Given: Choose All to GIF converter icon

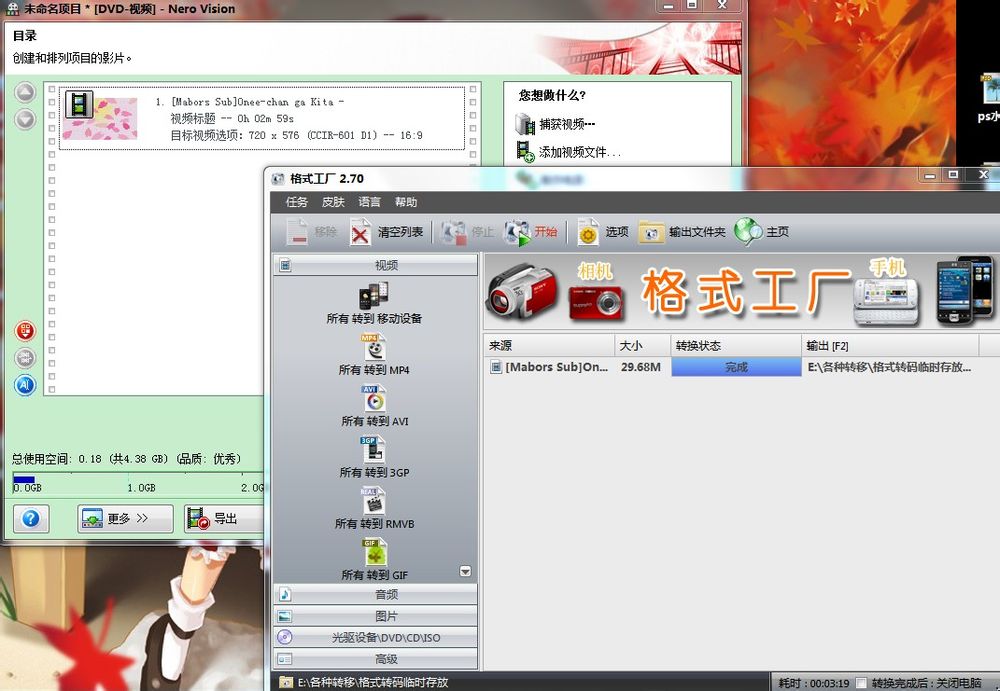Looking at the screenshot, I should (x=374, y=553).
